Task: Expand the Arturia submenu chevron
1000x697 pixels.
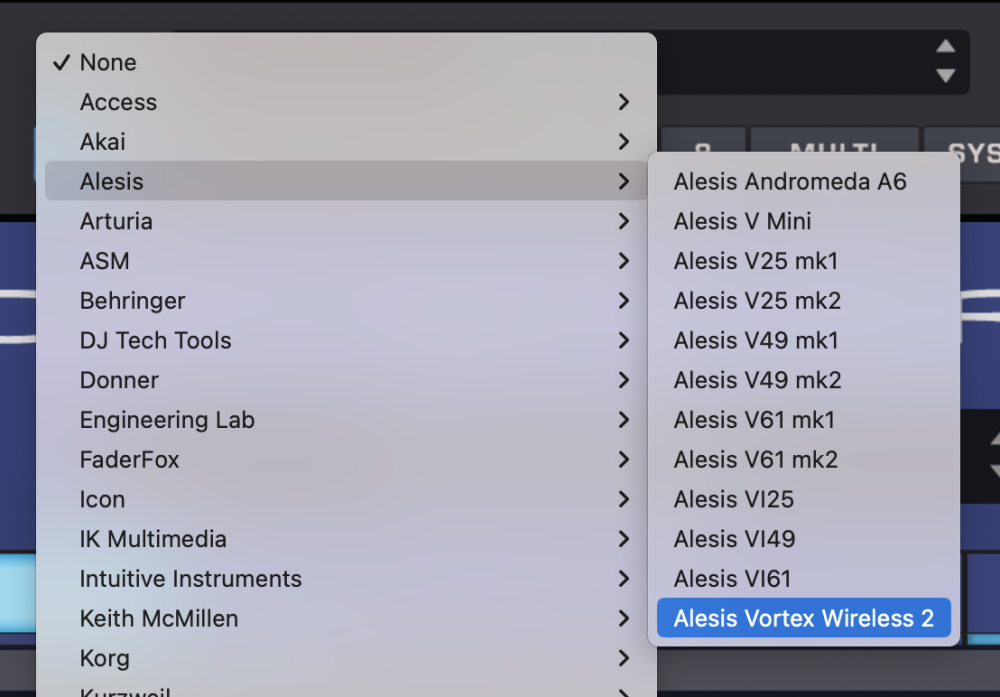Action: (x=624, y=221)
